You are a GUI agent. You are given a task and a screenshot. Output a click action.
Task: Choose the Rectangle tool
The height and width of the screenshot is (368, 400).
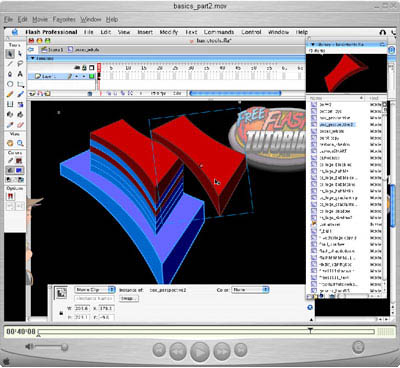point(20,84)
